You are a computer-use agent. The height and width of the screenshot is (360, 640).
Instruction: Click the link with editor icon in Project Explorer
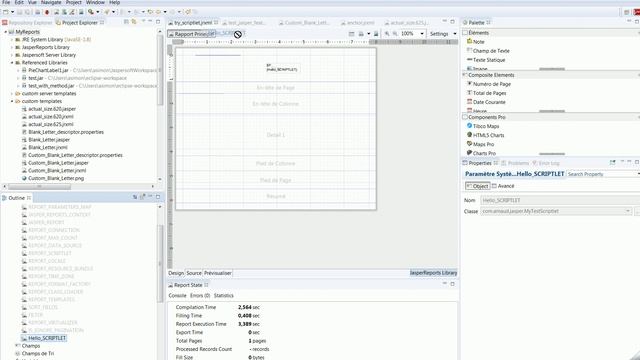click(134, 22)
